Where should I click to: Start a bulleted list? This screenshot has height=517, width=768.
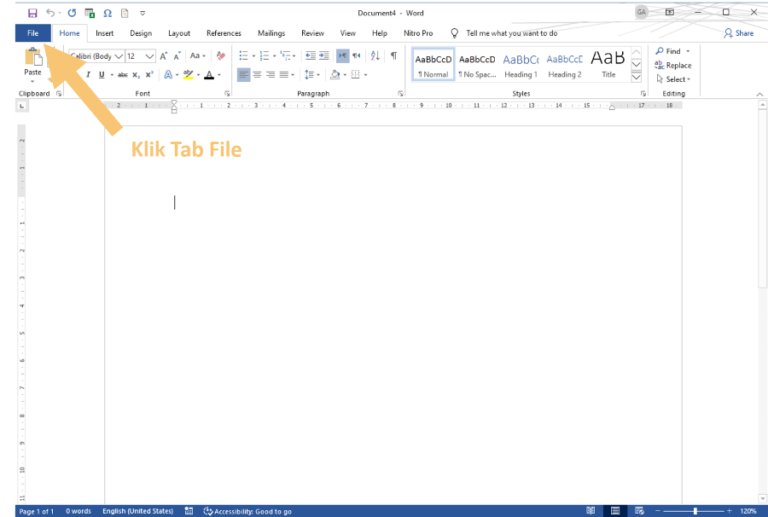coord(243,56)
